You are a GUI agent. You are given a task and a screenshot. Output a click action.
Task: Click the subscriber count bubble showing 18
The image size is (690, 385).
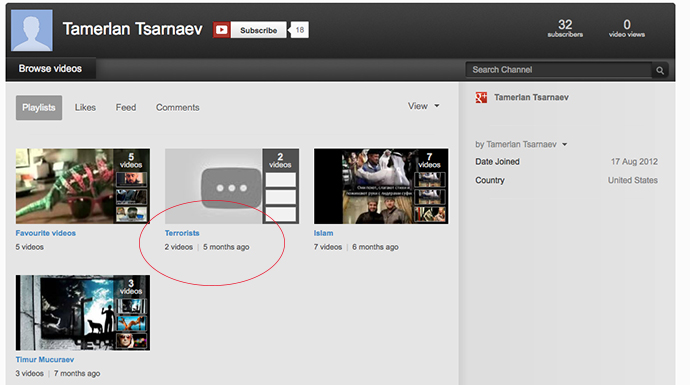pos(299,30)
